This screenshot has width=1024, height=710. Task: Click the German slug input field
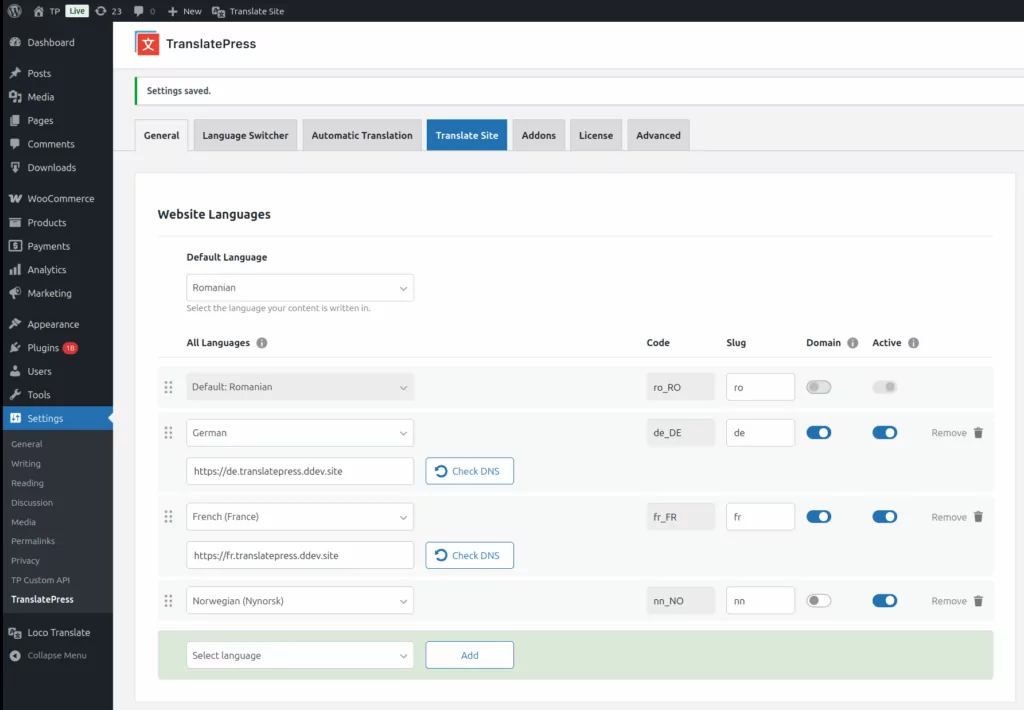(x=760, y=433)
